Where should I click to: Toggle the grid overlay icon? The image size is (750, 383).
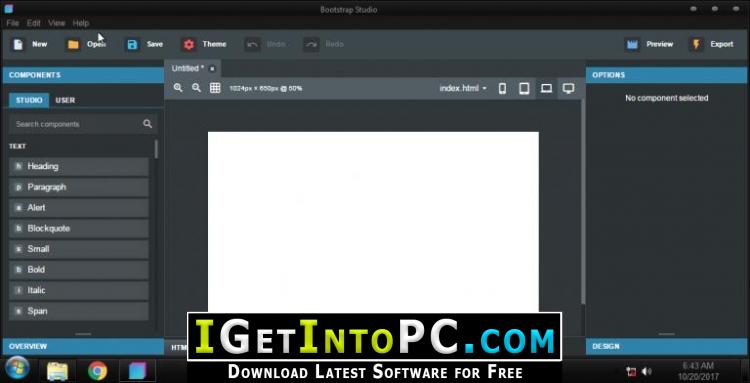(x=215, y=88)
